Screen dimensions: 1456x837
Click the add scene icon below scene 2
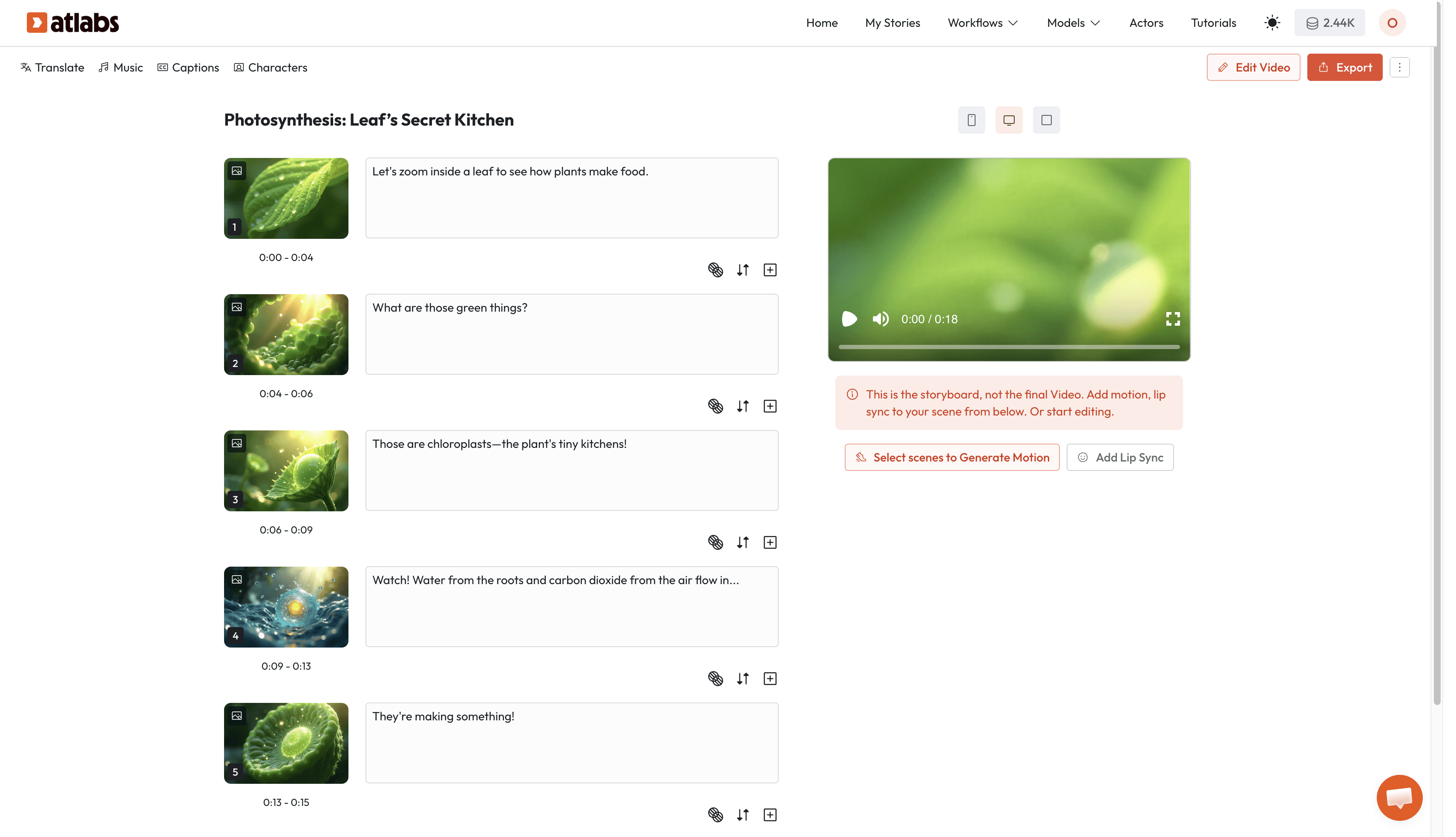point(770,406)
